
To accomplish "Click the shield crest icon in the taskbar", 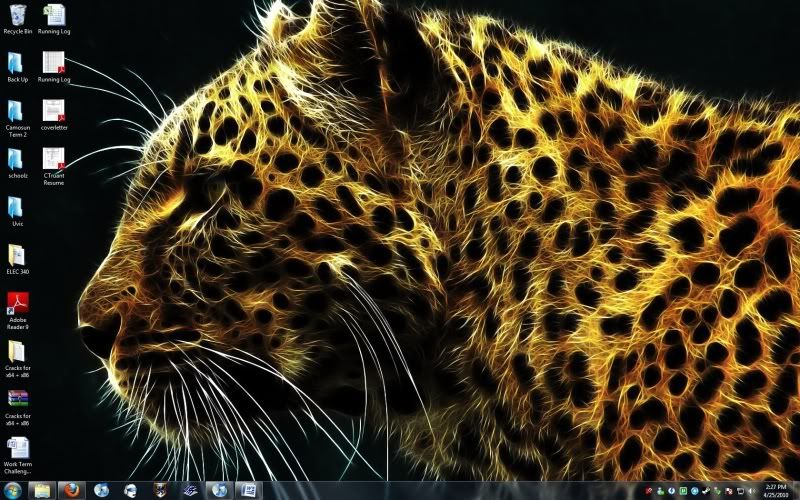I will (160, 491).
